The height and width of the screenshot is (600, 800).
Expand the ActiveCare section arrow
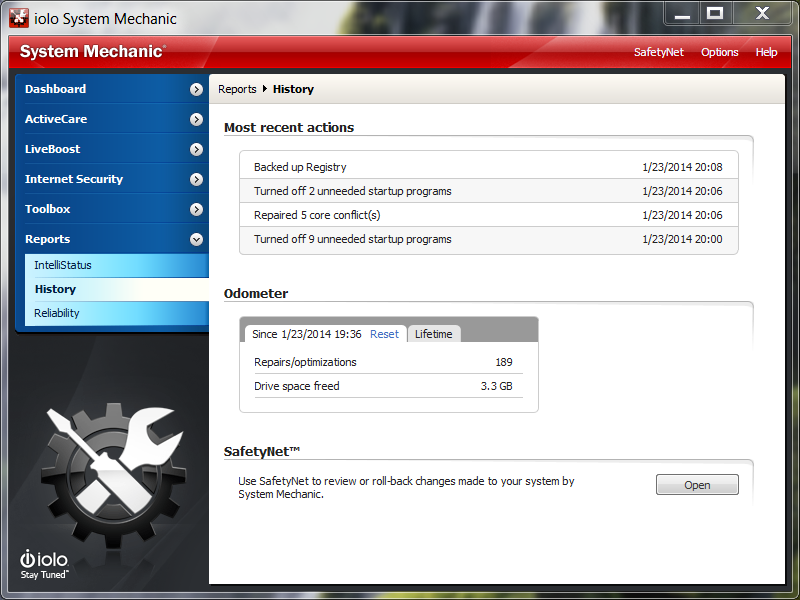tap(196, 119)
